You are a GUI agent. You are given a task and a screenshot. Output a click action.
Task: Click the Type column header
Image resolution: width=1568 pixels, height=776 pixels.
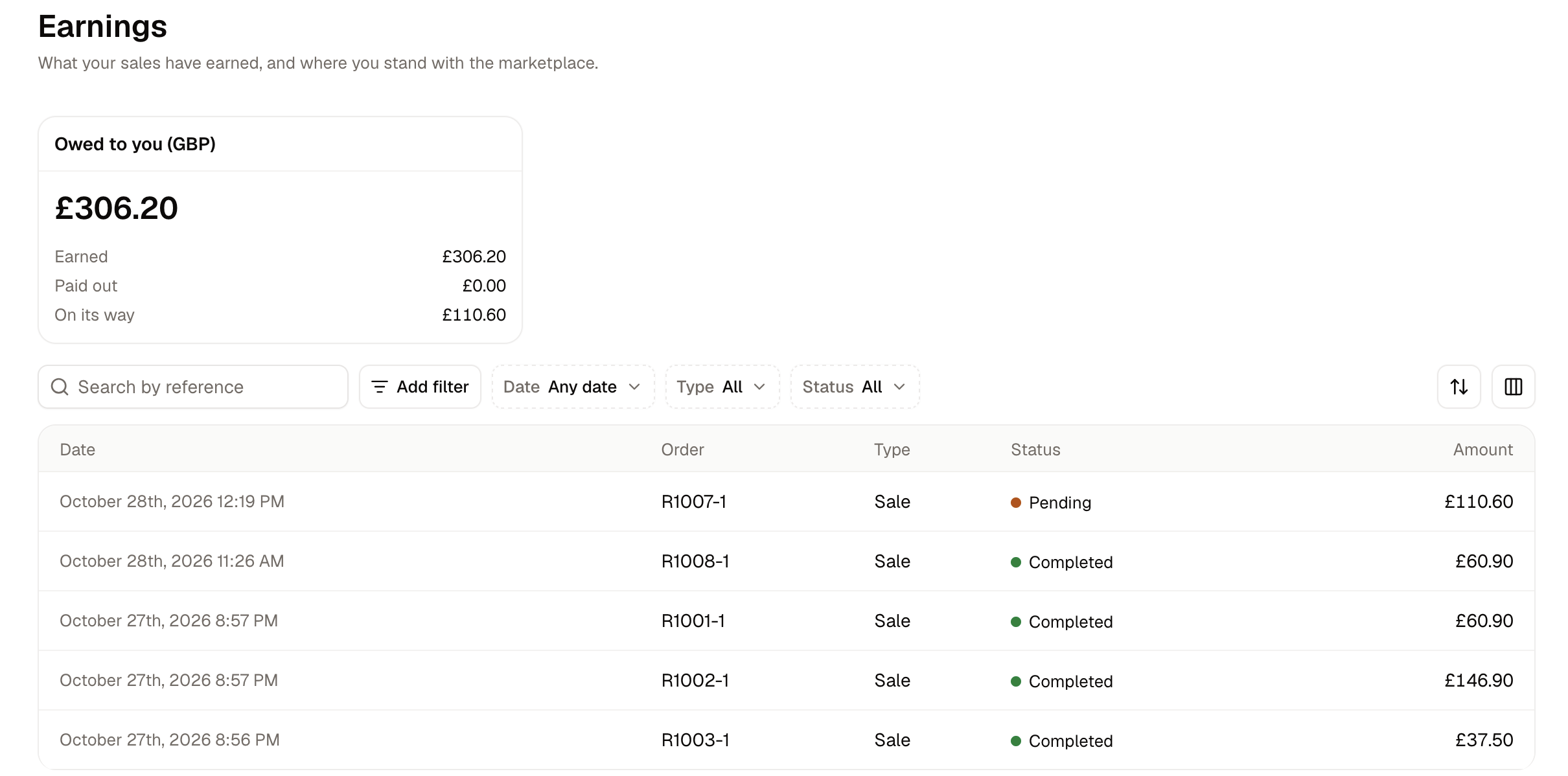(892, 450)
